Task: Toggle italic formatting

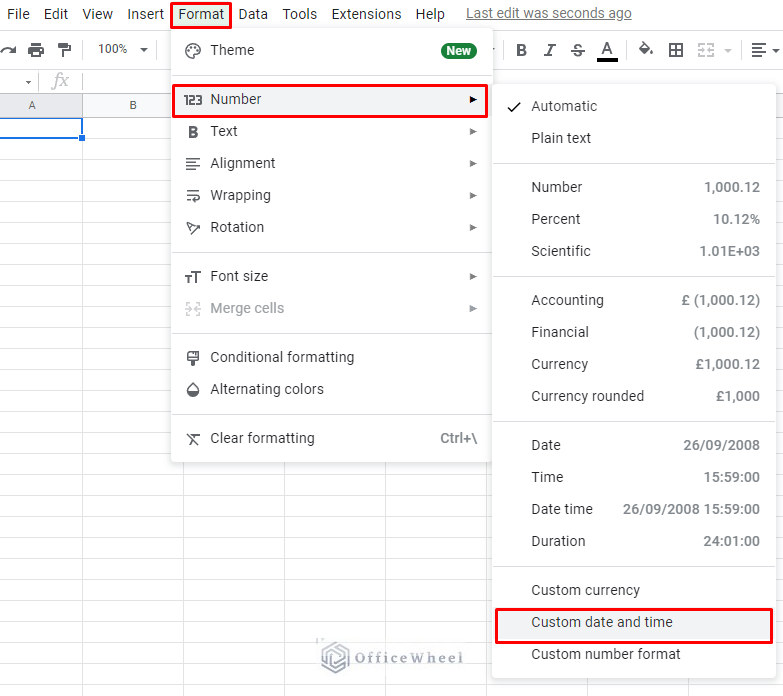Action: [x=549, y=50]
